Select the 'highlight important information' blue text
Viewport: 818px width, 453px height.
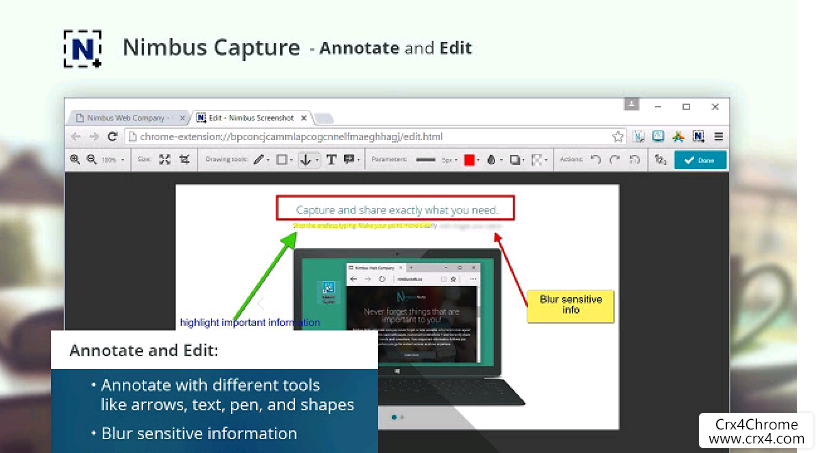point(250,323)
